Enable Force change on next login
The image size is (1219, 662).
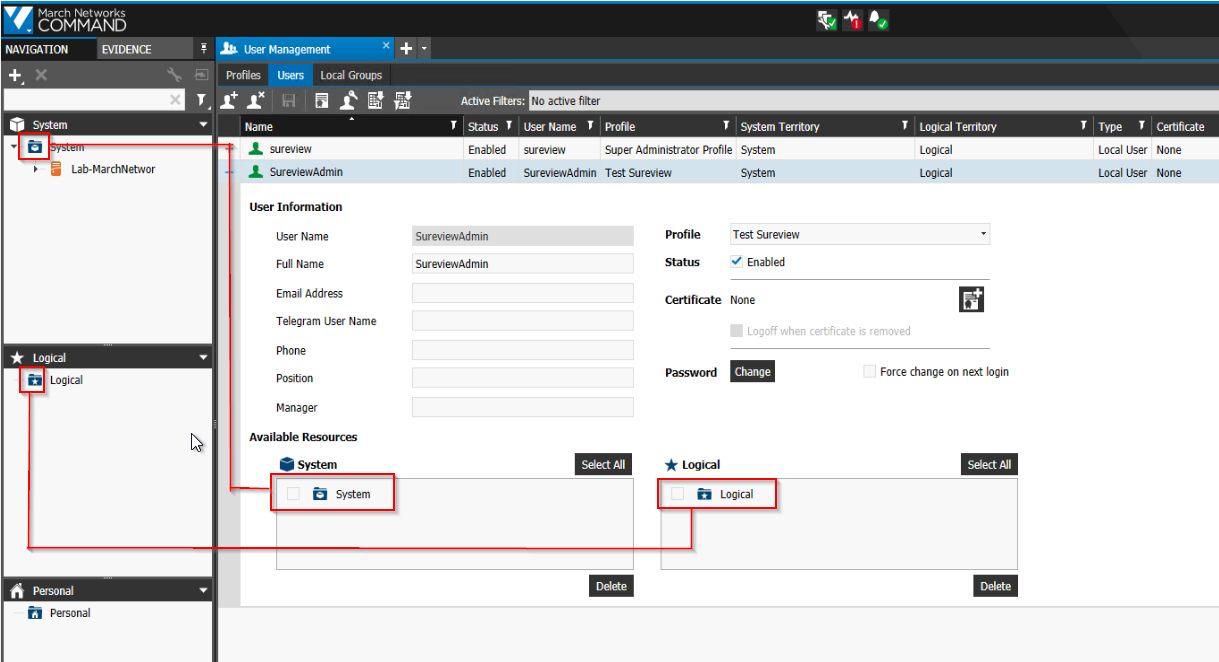coord(869,371)
